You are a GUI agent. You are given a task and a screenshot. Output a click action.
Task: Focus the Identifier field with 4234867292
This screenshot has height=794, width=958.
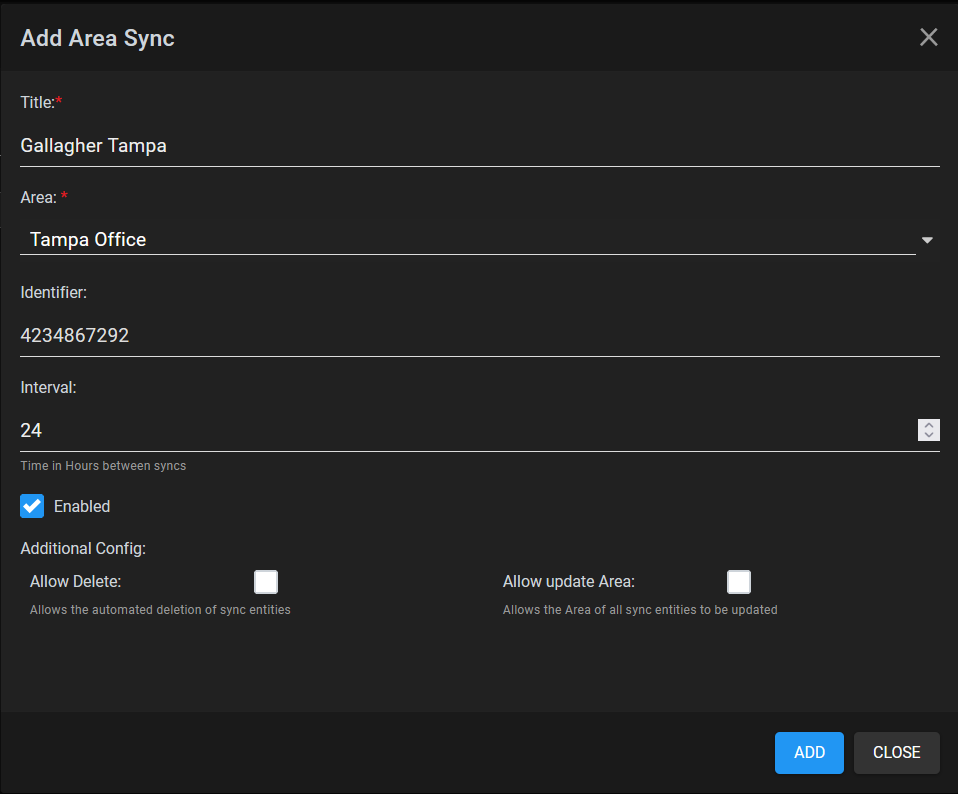480,335
